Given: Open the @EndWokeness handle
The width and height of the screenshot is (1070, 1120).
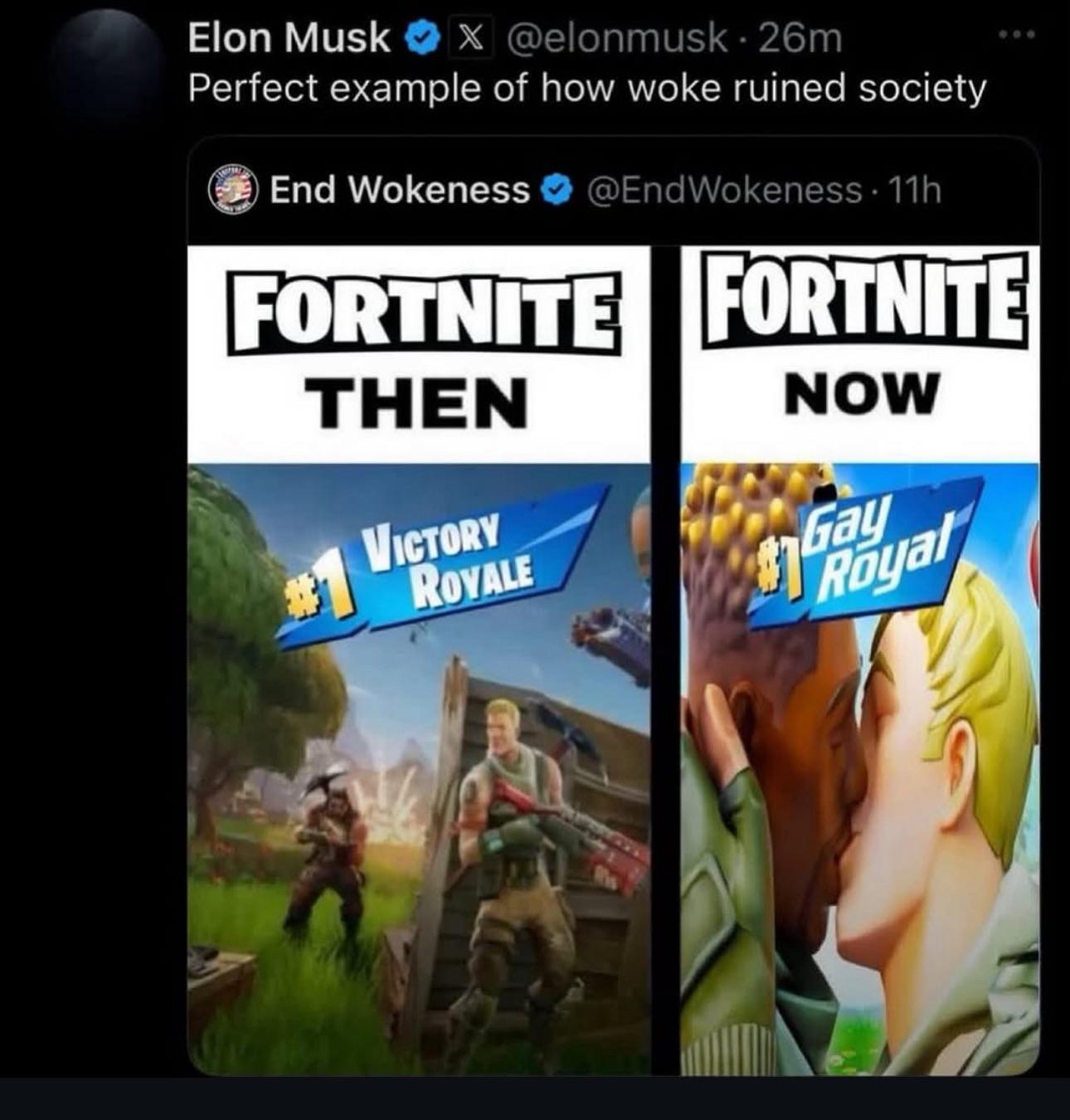Looking at the screenshot, I should coord(725,191).
